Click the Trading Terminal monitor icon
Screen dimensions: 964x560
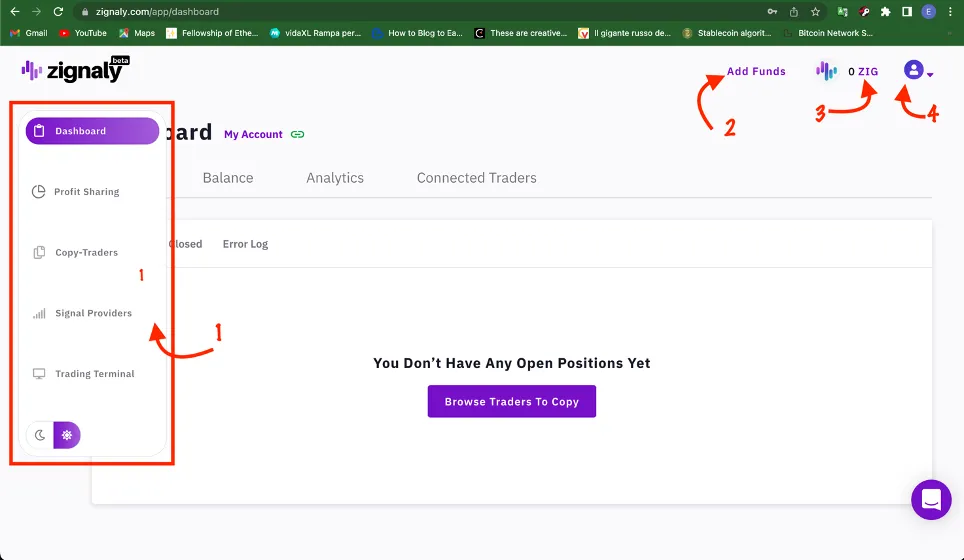tap(39, 374)
